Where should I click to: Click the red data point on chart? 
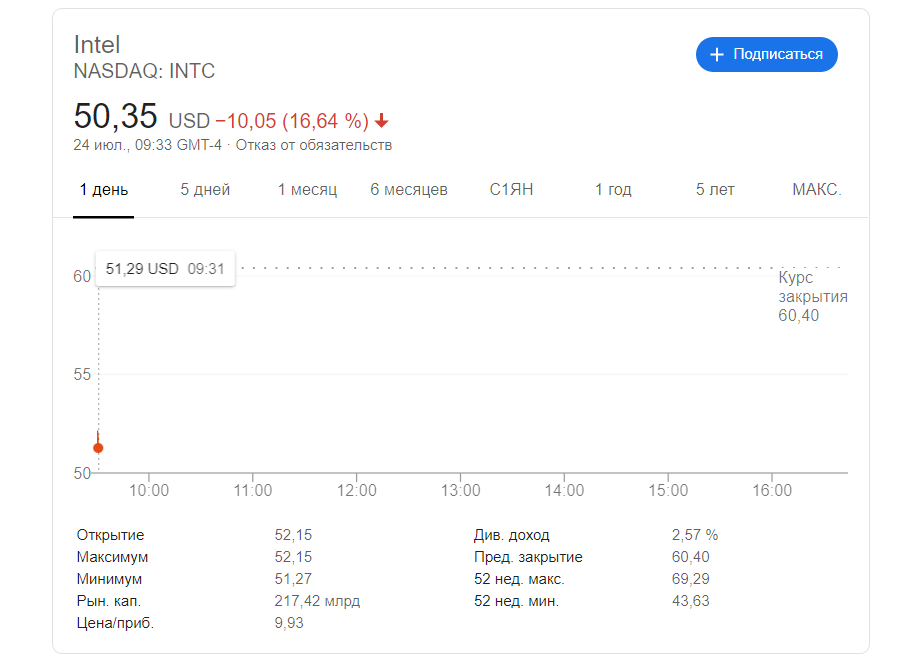pos(98,447)
